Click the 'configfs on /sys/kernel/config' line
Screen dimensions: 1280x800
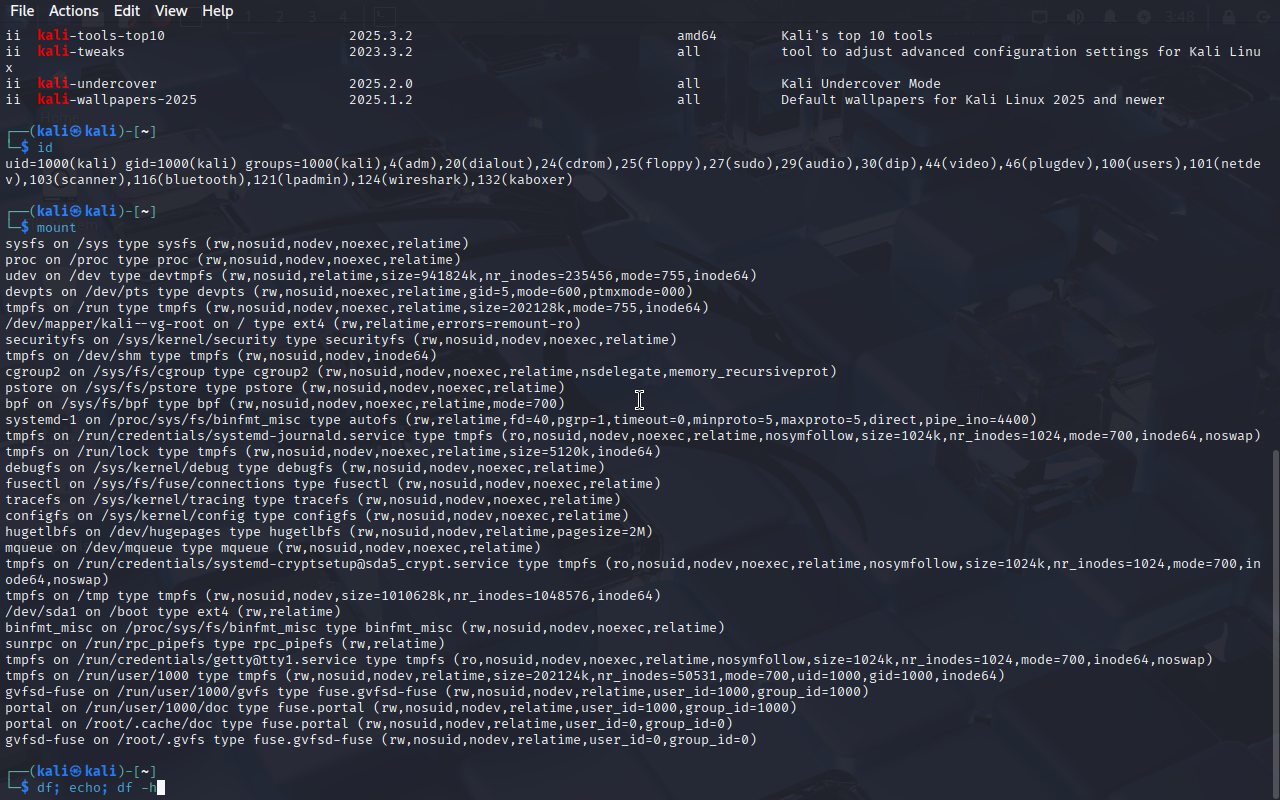click(317, 516)
